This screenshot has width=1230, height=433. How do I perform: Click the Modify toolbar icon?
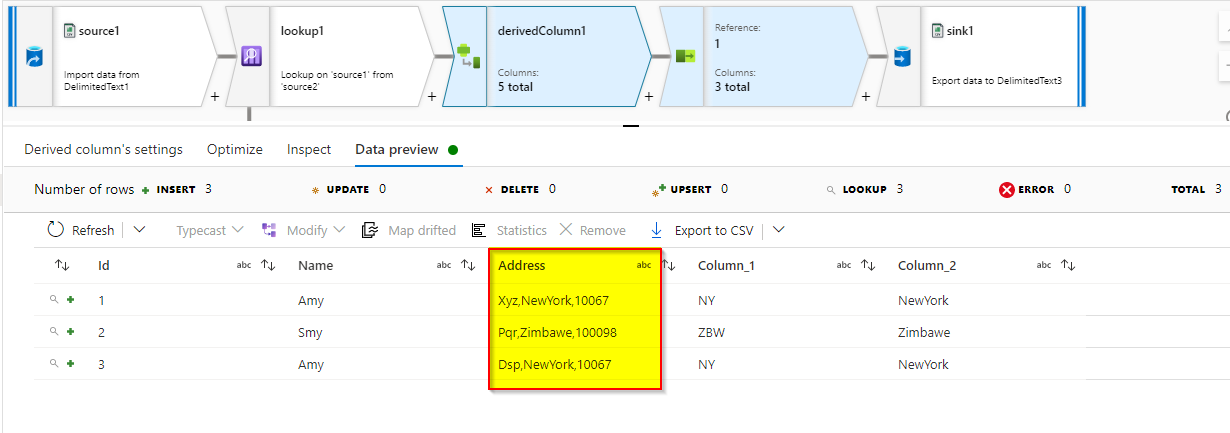269,230
